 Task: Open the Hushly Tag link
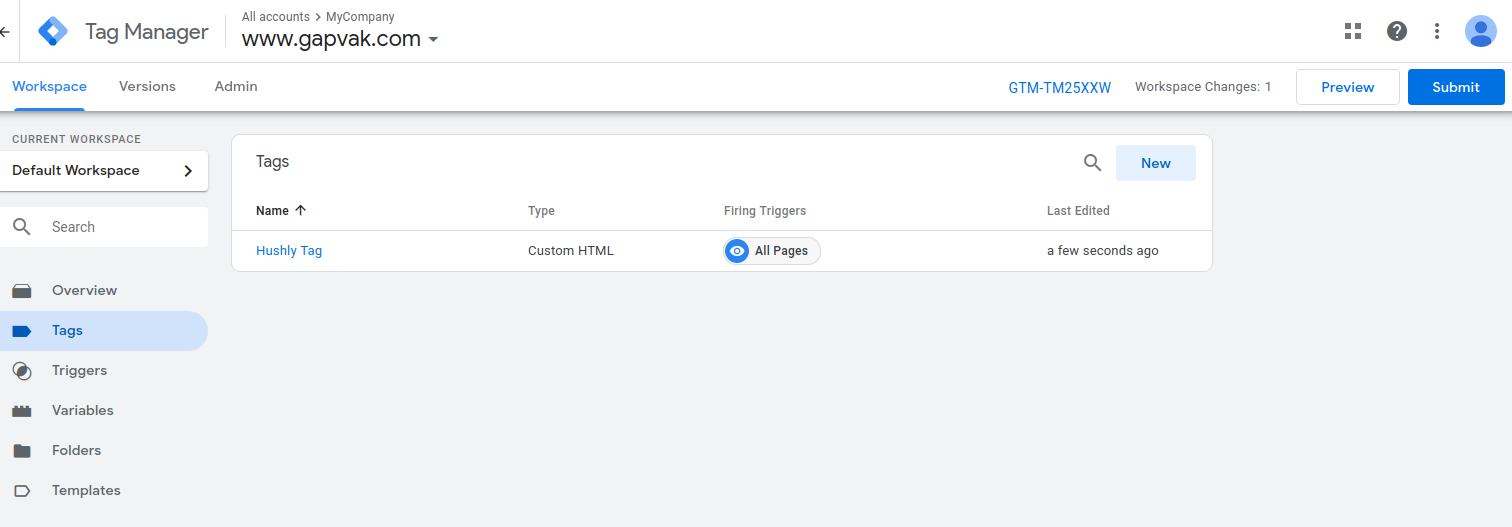(289, 251)
